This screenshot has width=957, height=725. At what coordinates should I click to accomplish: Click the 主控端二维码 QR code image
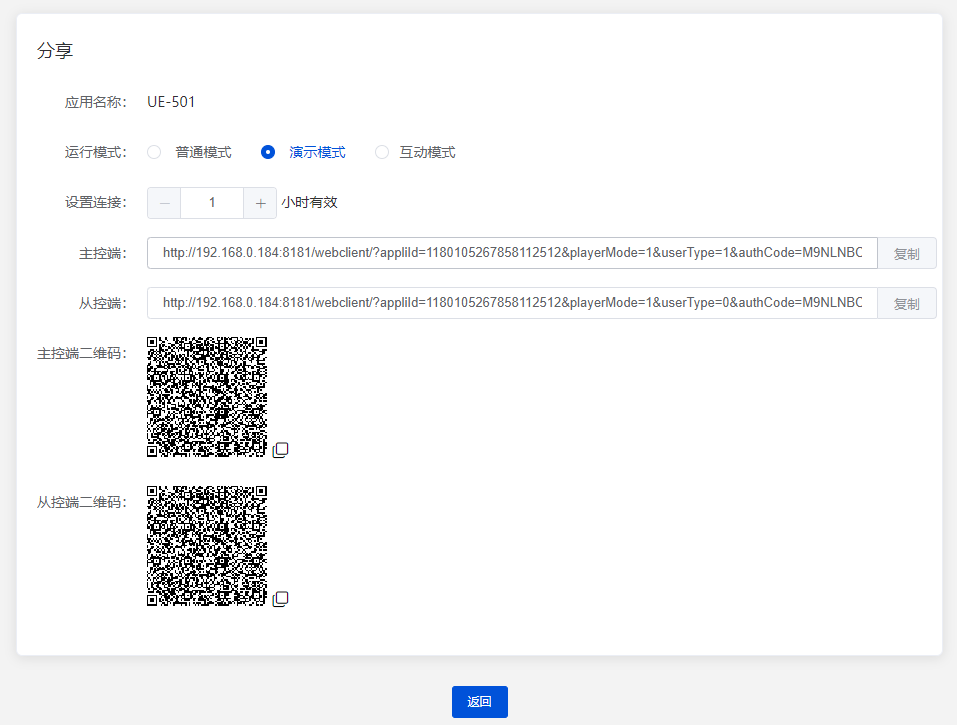pos(207,397)
